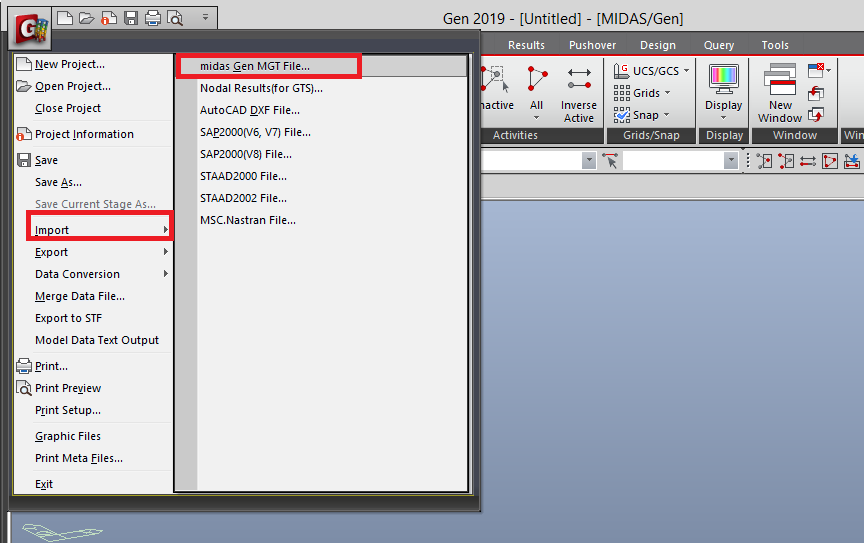Select Graphic Files menu entry

click(94, 436)
